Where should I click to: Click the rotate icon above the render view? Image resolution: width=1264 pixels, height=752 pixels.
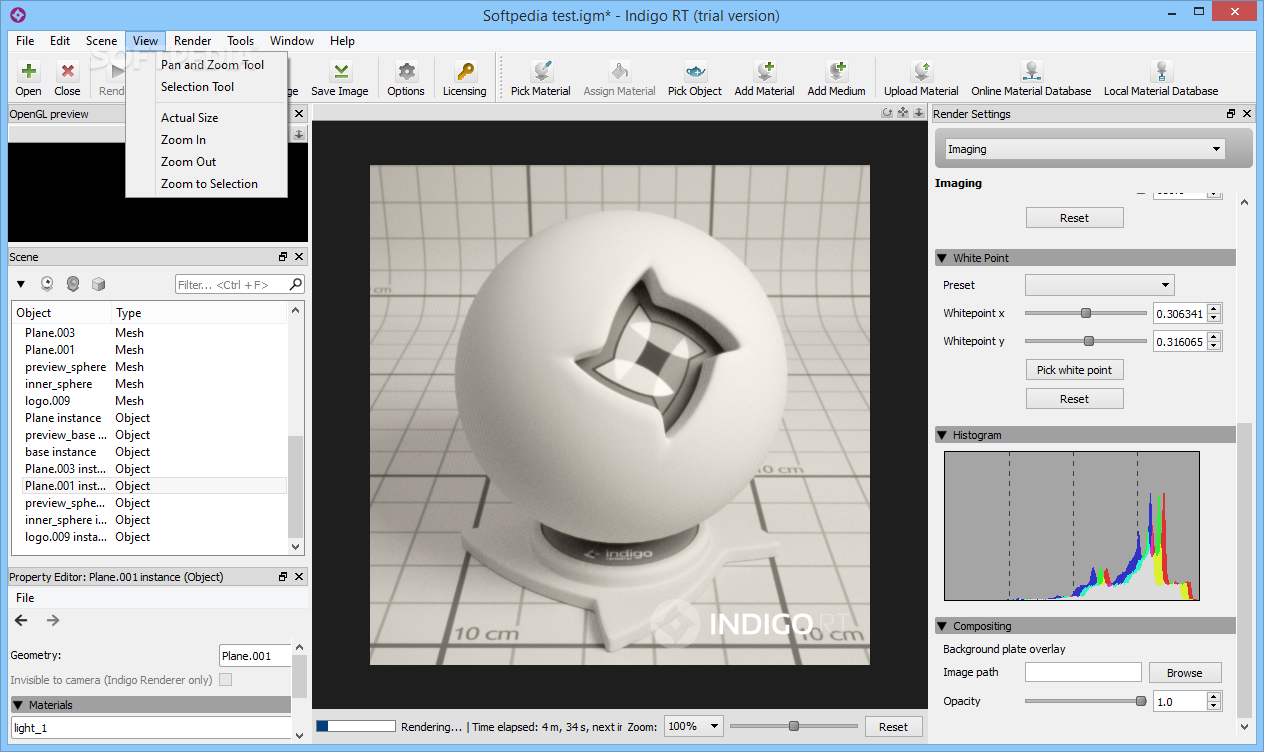click(887, 113)
